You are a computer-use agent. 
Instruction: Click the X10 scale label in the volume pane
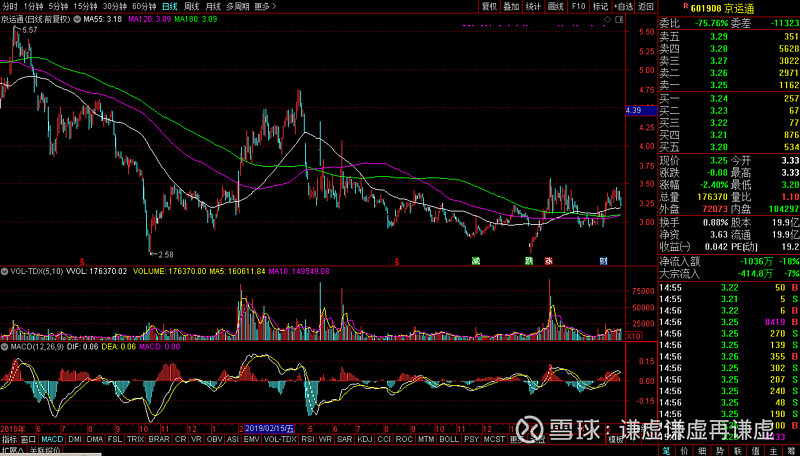634,336
